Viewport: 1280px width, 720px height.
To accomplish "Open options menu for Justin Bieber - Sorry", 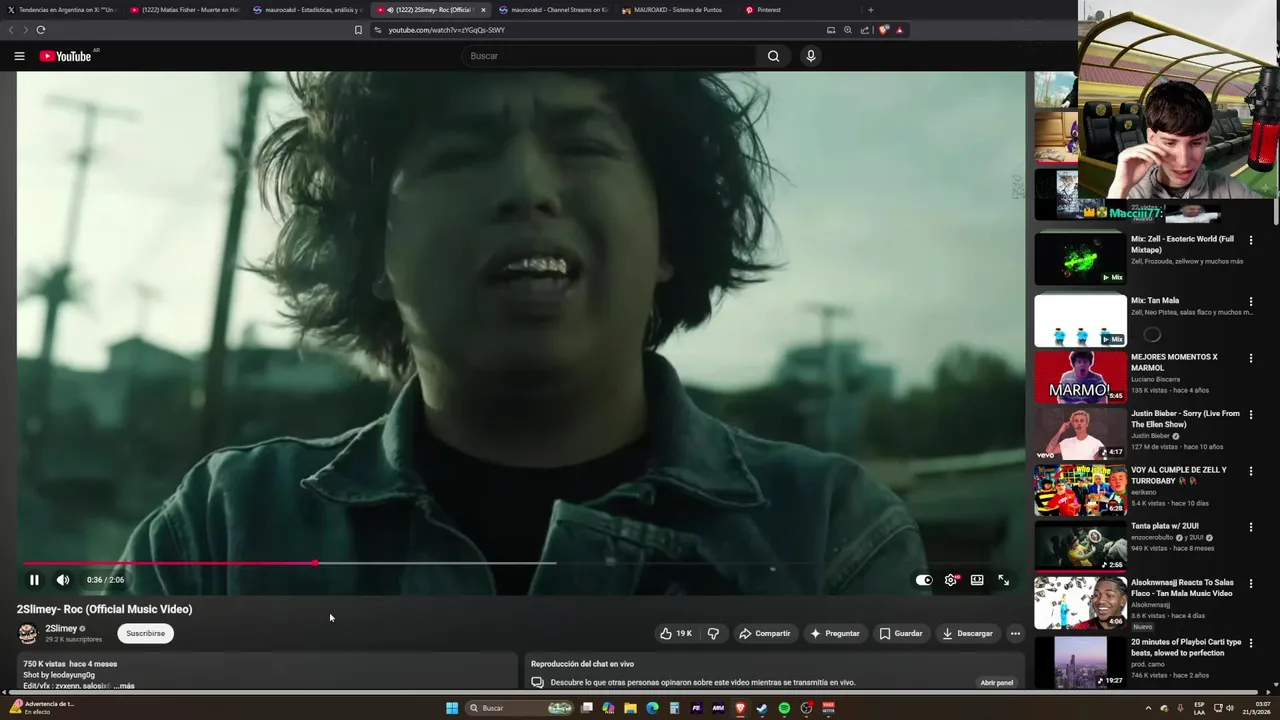I will [x=1250, y=414].
